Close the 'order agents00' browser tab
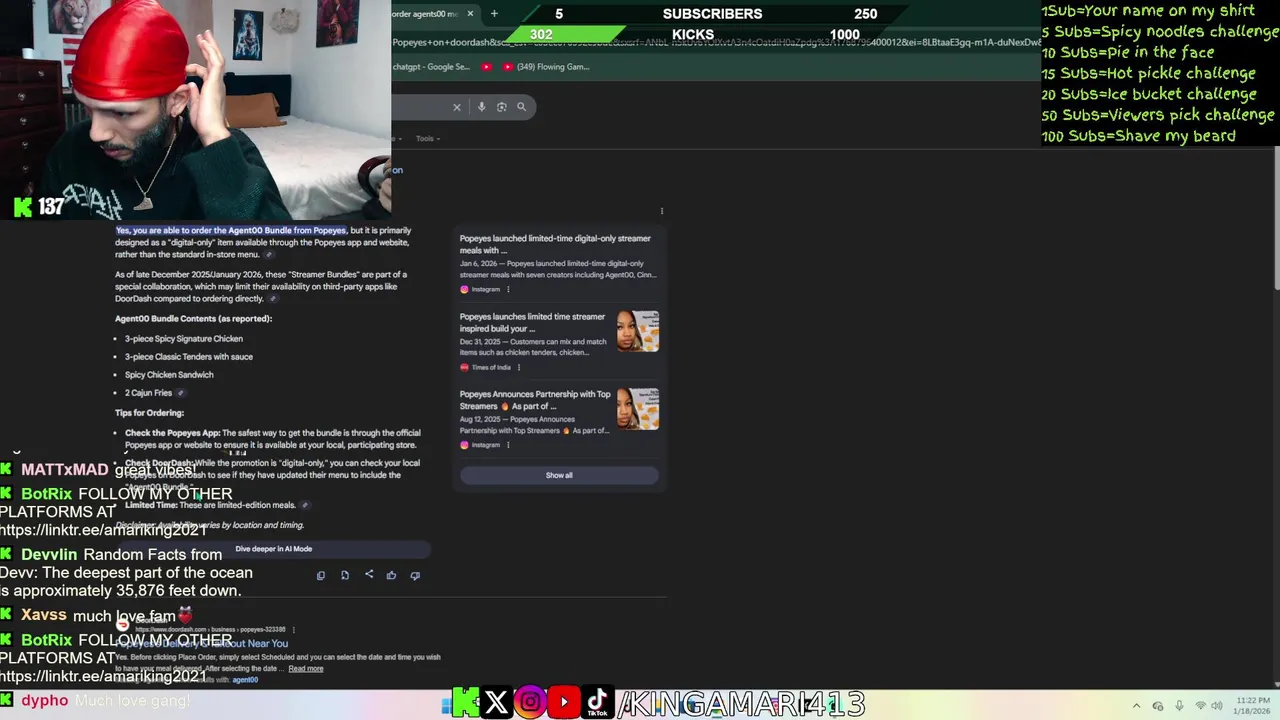Image resolution: width=1280 pixels, height=720 pixels. point(470,14)
